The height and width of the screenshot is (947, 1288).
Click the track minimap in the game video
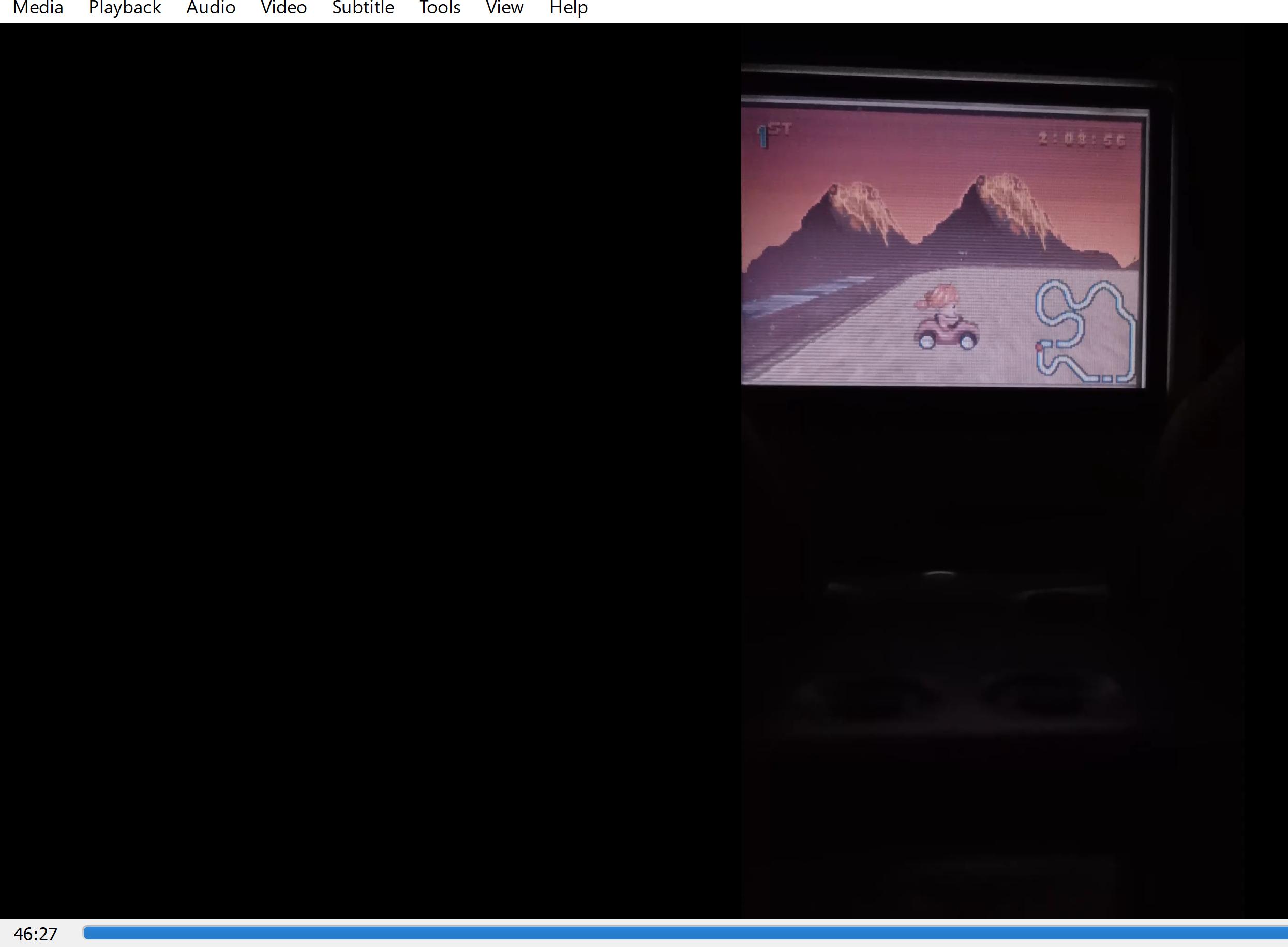tap(1085, 331)
